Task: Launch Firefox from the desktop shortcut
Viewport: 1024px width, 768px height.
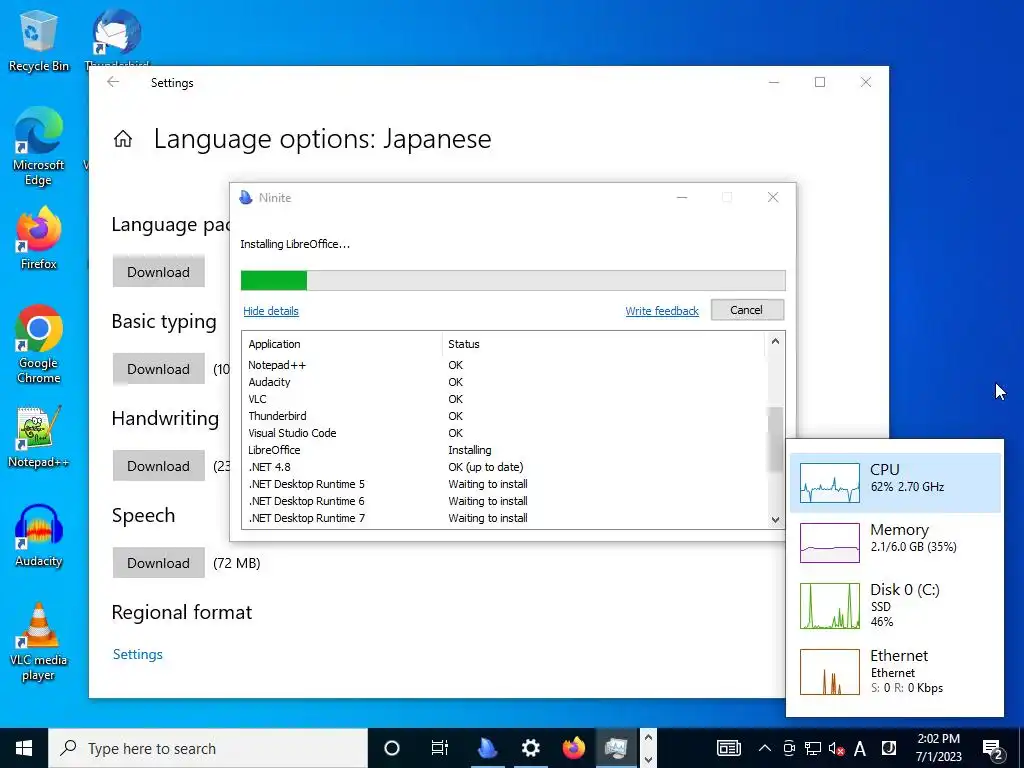Action: (38, 238)
